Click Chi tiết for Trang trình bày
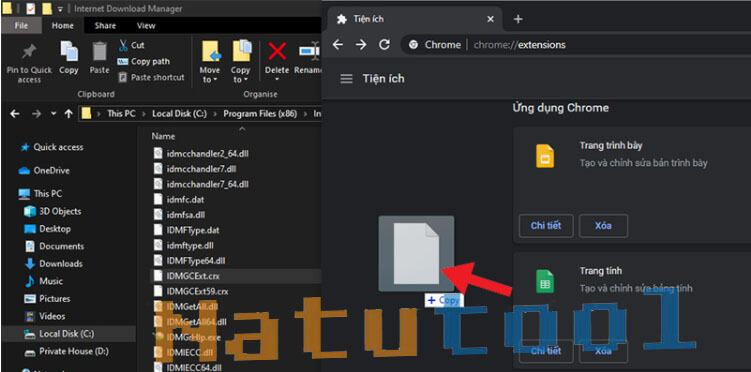The width and height of the screenshot is (751, 372). (546, 225)
